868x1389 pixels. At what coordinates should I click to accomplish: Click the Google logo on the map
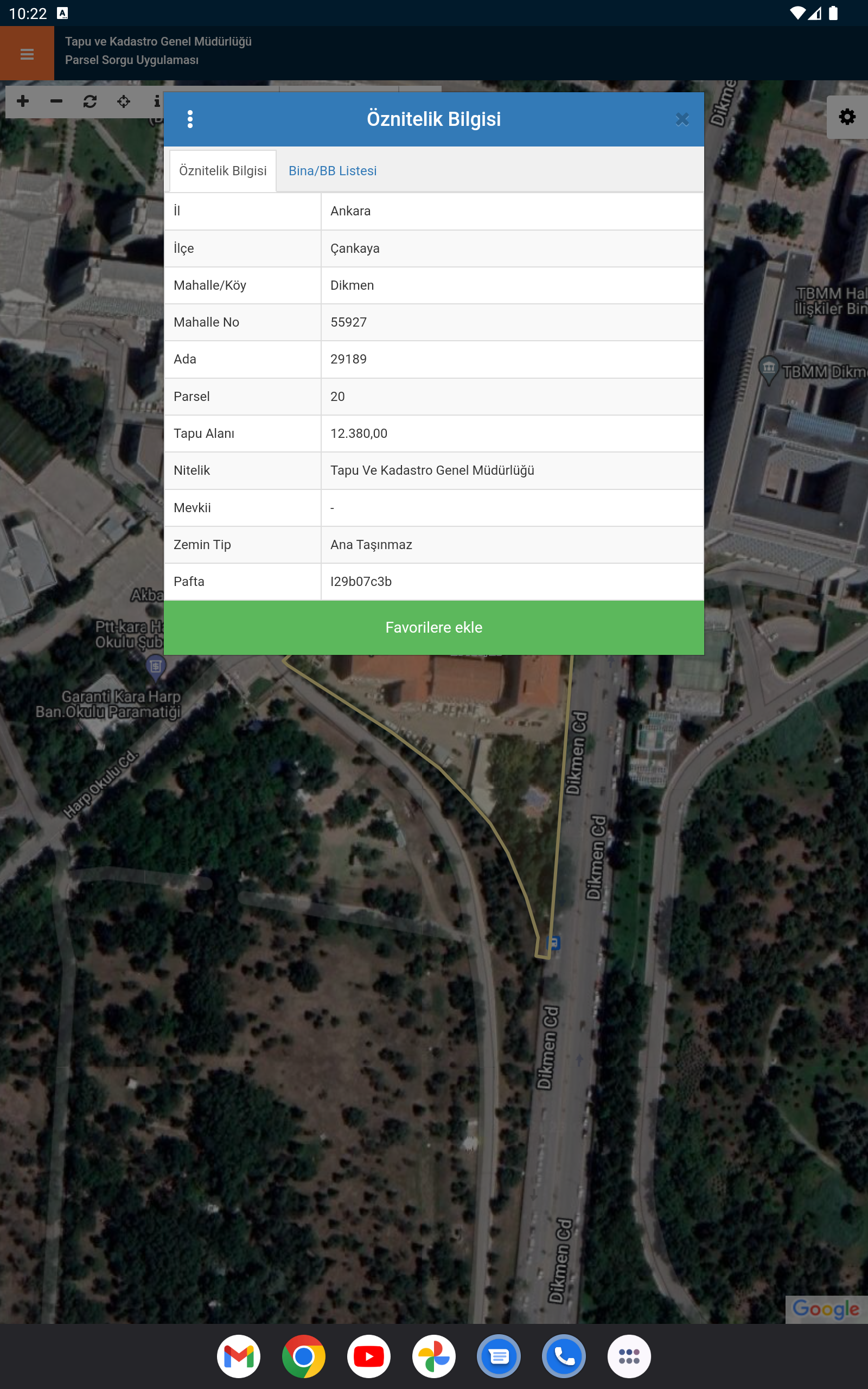click(826, 1309)
